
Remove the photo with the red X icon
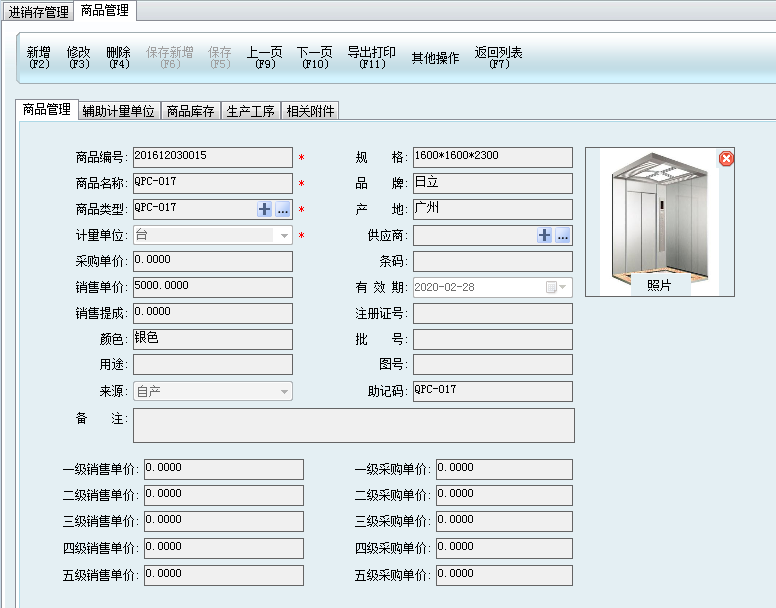tap(727, 158)
